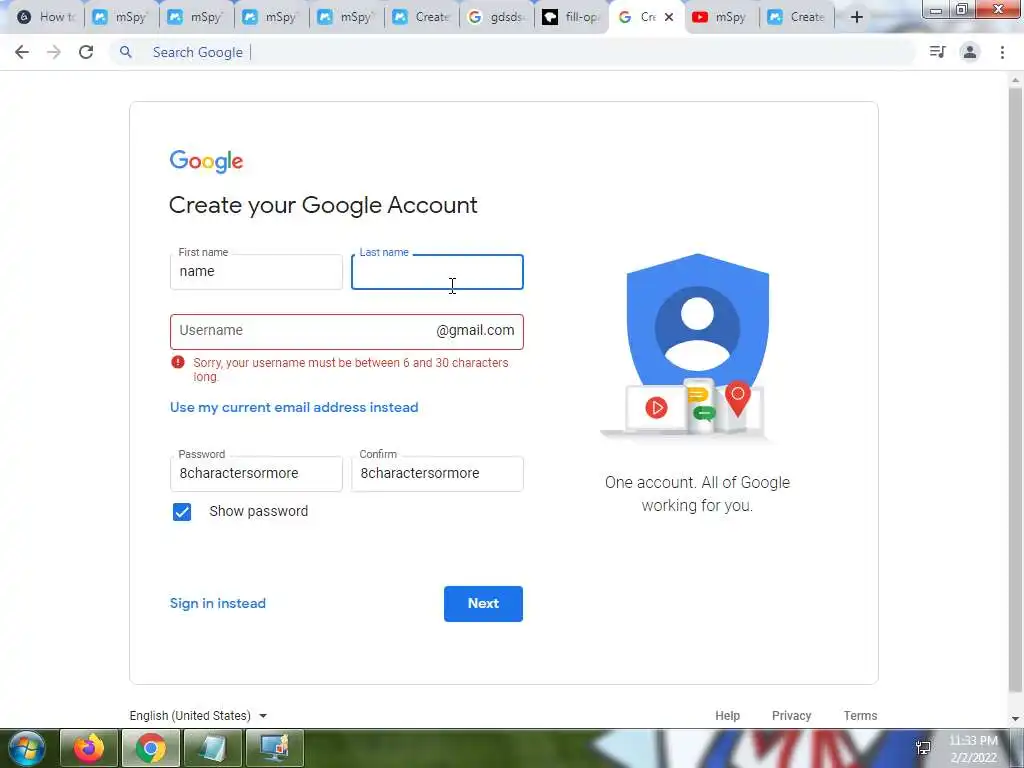Launch Firefox from the taskbar

89,748
